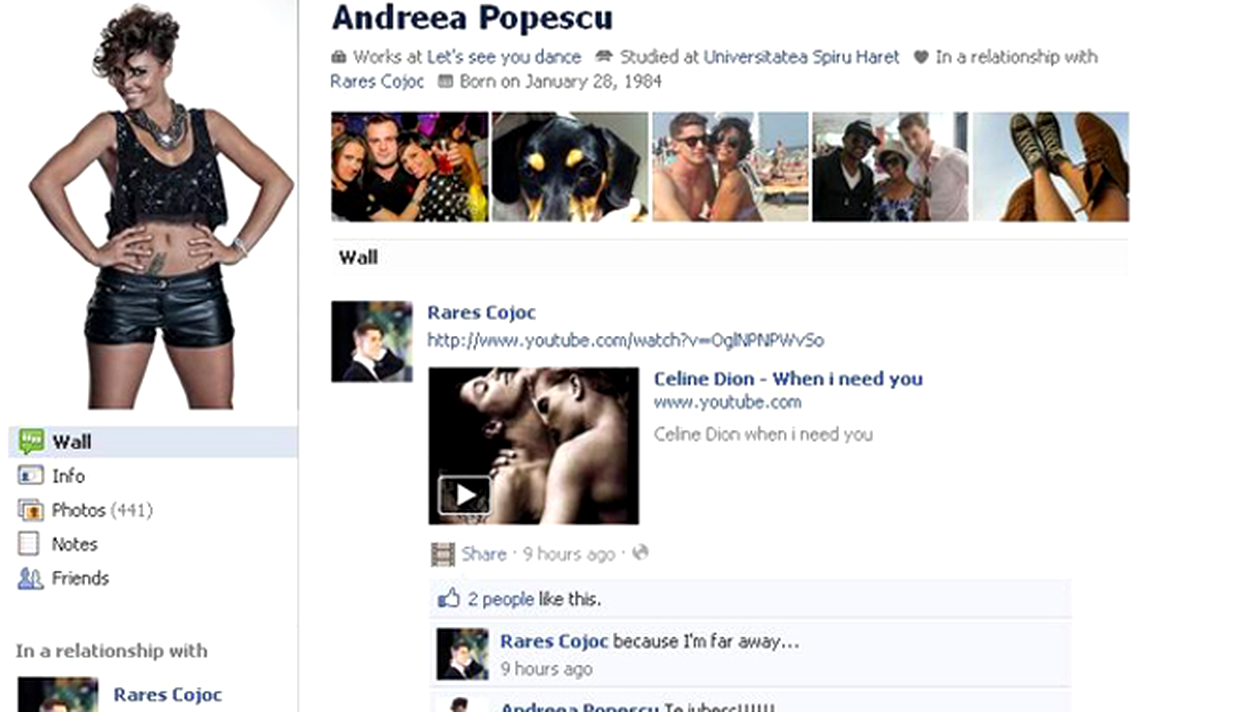Click Share under the video post
This screenshot has height=712, width=1260.
tap(484, 554)
